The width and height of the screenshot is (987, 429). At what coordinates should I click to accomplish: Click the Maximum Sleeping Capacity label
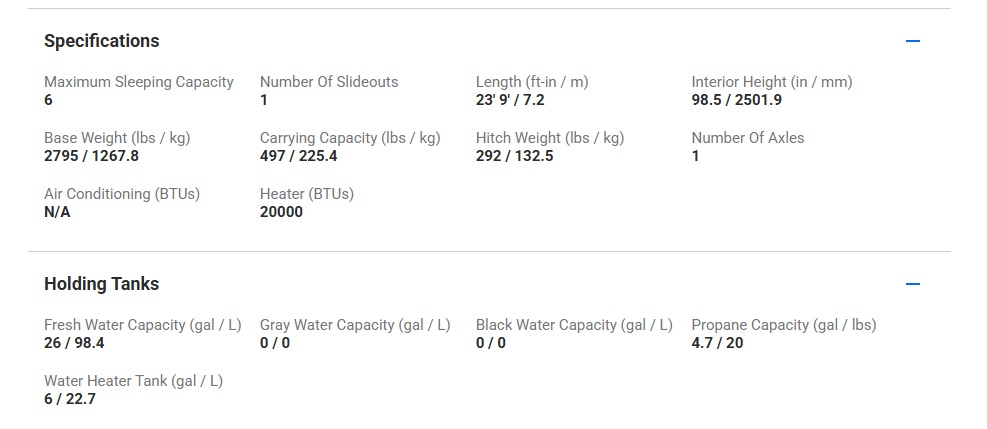(139, 82)
